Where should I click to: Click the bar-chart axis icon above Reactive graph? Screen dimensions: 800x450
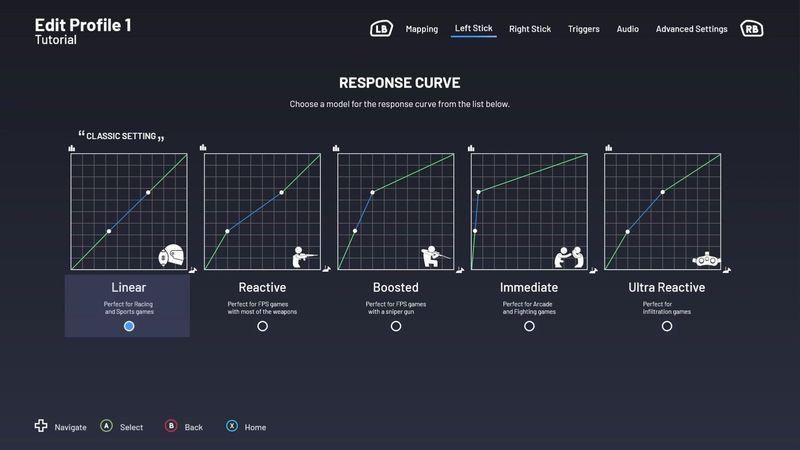(203, 147)
